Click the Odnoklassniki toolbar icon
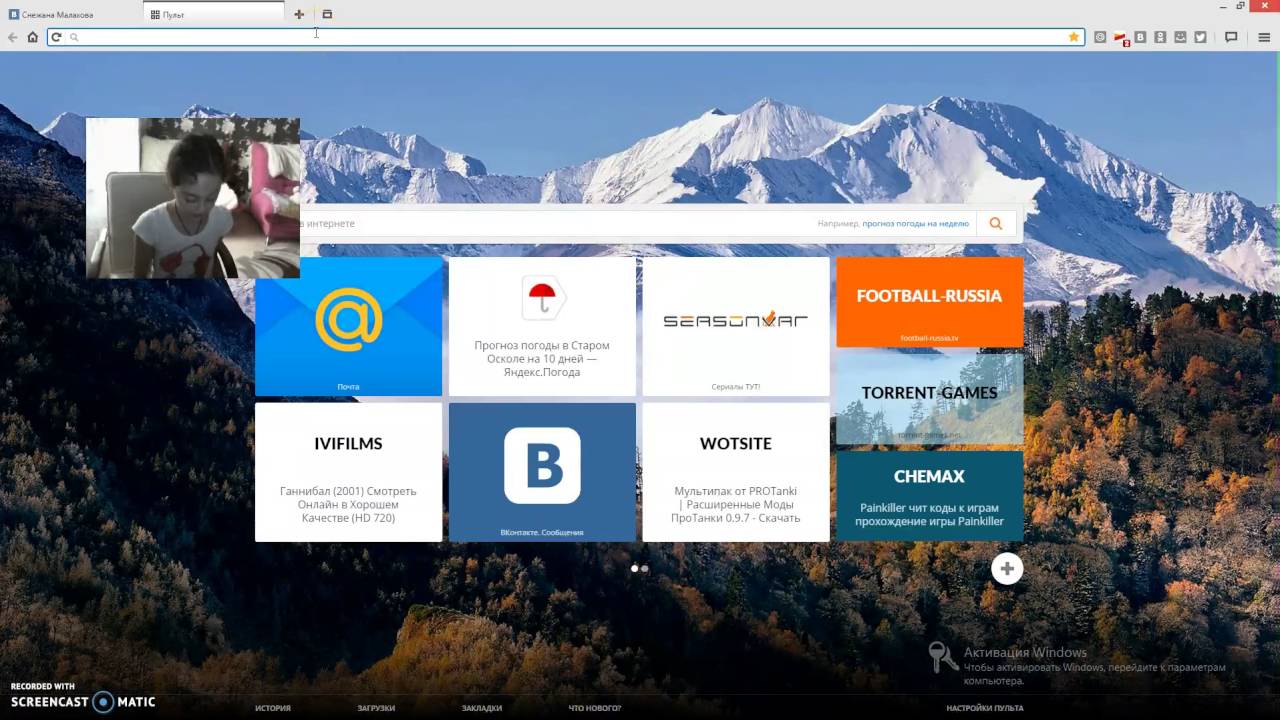 point(1160,37)
